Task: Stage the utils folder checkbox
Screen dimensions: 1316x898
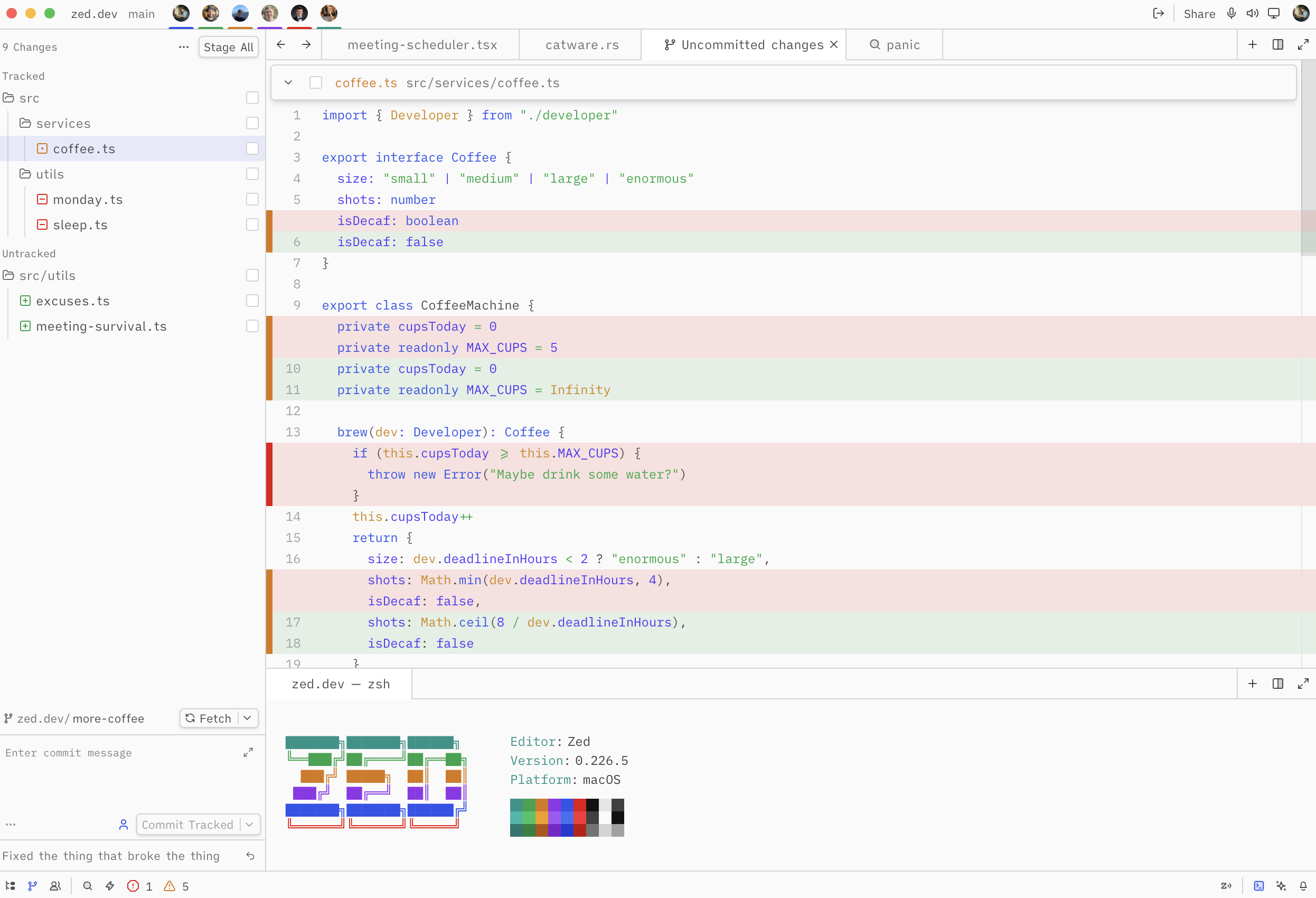Action: (x=252, y=174)
